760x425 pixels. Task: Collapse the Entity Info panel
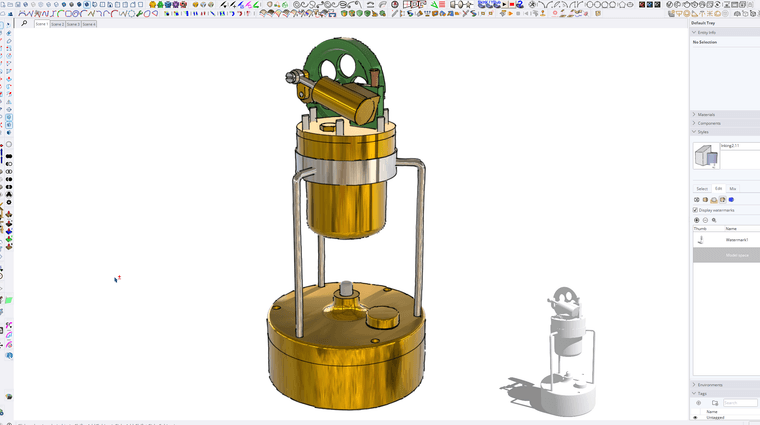pyautogui.click(x=694, y=32)
